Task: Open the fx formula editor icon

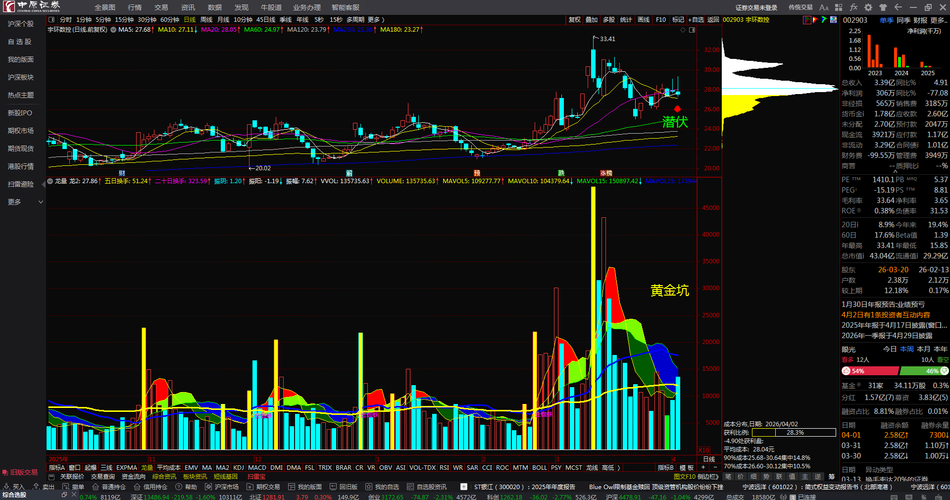Action: point(854,7)
